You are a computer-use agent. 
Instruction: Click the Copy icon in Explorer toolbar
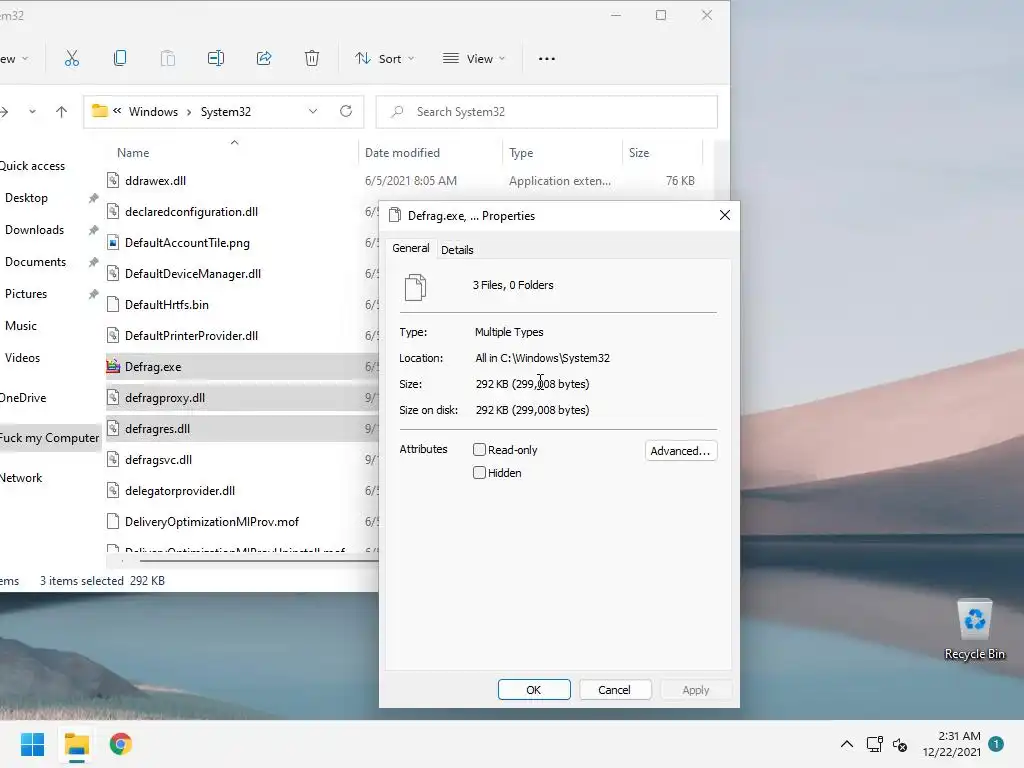(120, 59)
